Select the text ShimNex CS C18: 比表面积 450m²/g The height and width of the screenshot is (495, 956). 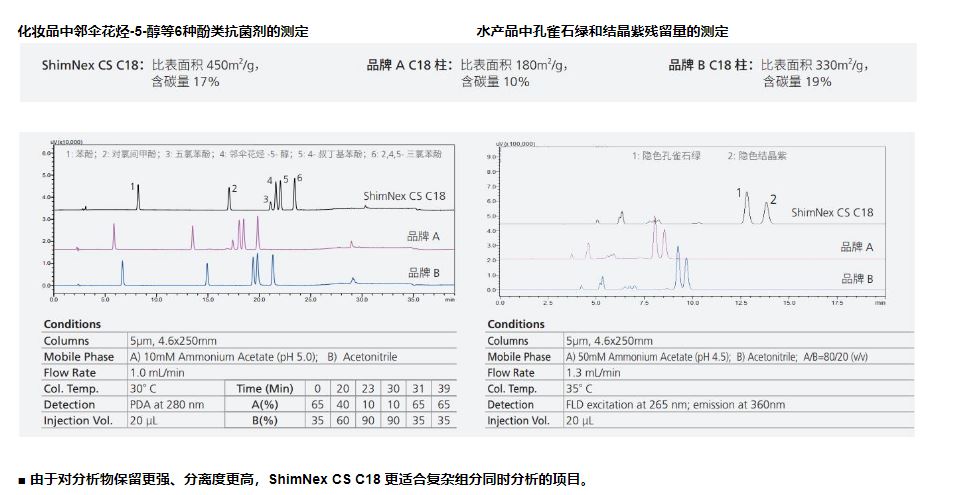coord(151,65)
